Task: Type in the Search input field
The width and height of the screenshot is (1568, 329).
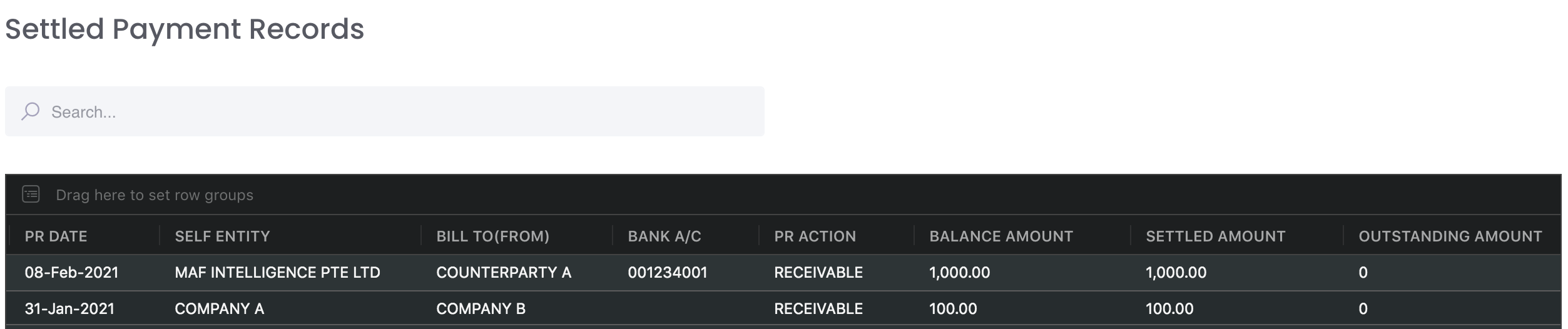Action: [x=400, y=112]
